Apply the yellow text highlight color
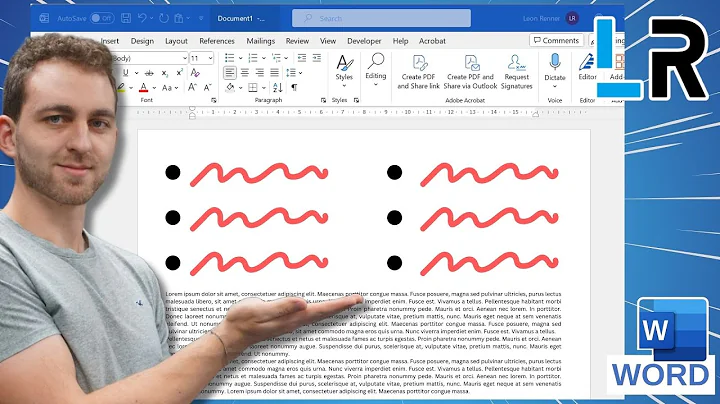 (121, 87)
